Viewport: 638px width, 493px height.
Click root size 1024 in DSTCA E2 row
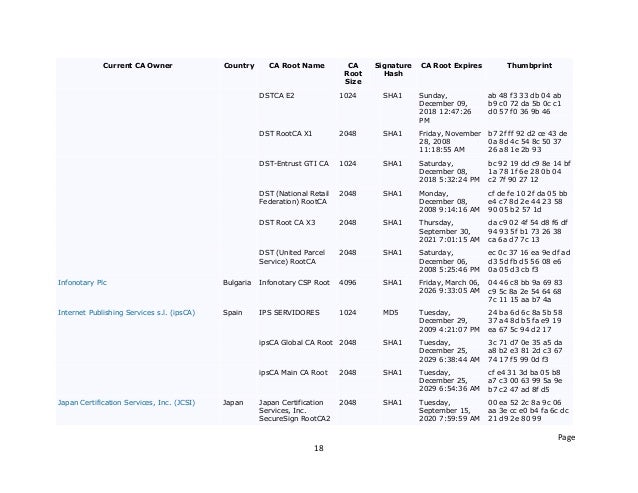347,96
